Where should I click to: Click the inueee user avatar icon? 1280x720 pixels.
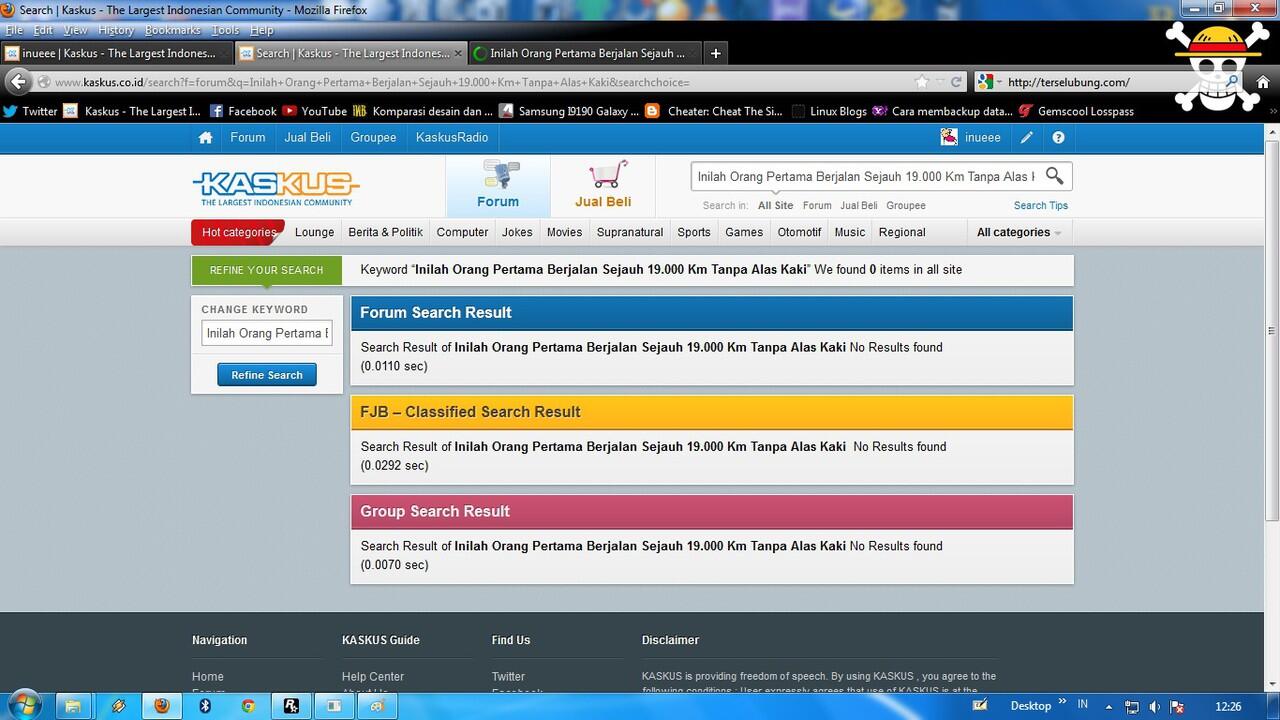pyautogui.click(x=949, y=137)
